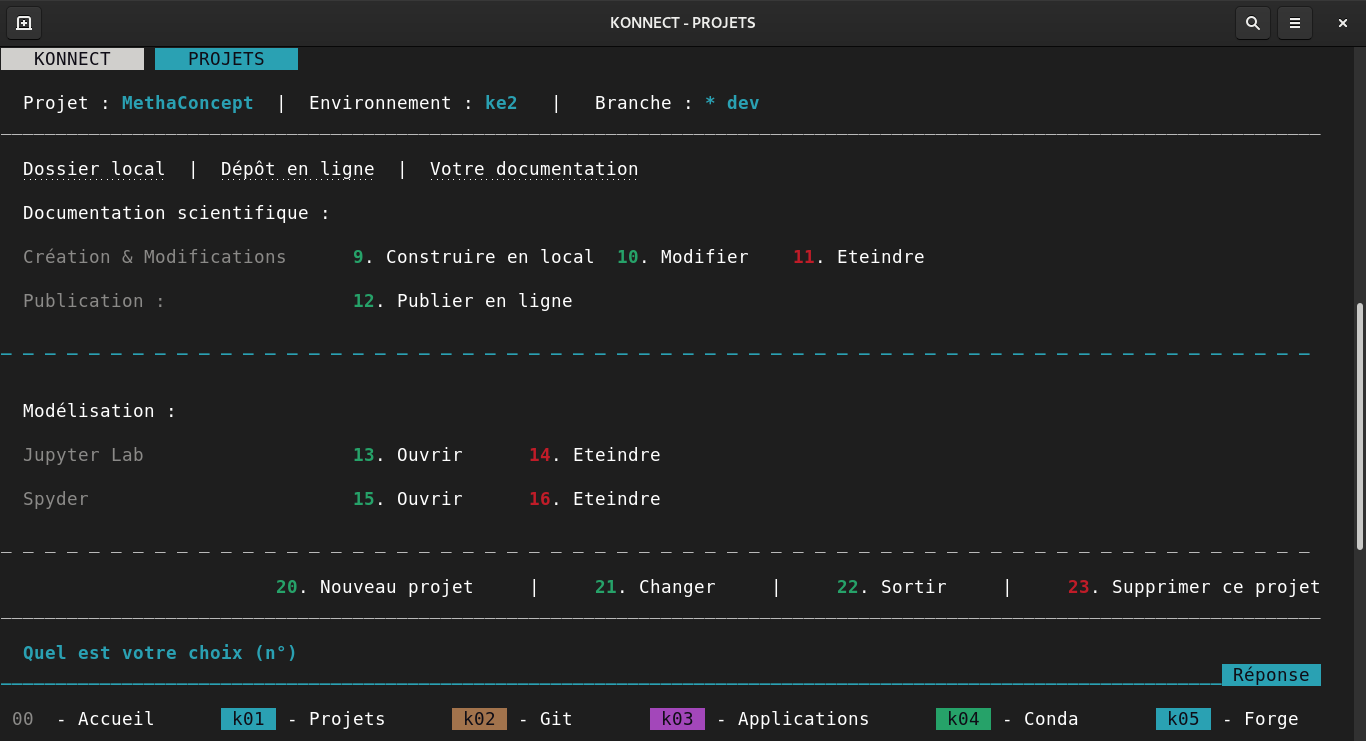The width and height of the screenshot is (1366, 741).
Task: Follow the Dépôt en ligne link
Action: 297,169
